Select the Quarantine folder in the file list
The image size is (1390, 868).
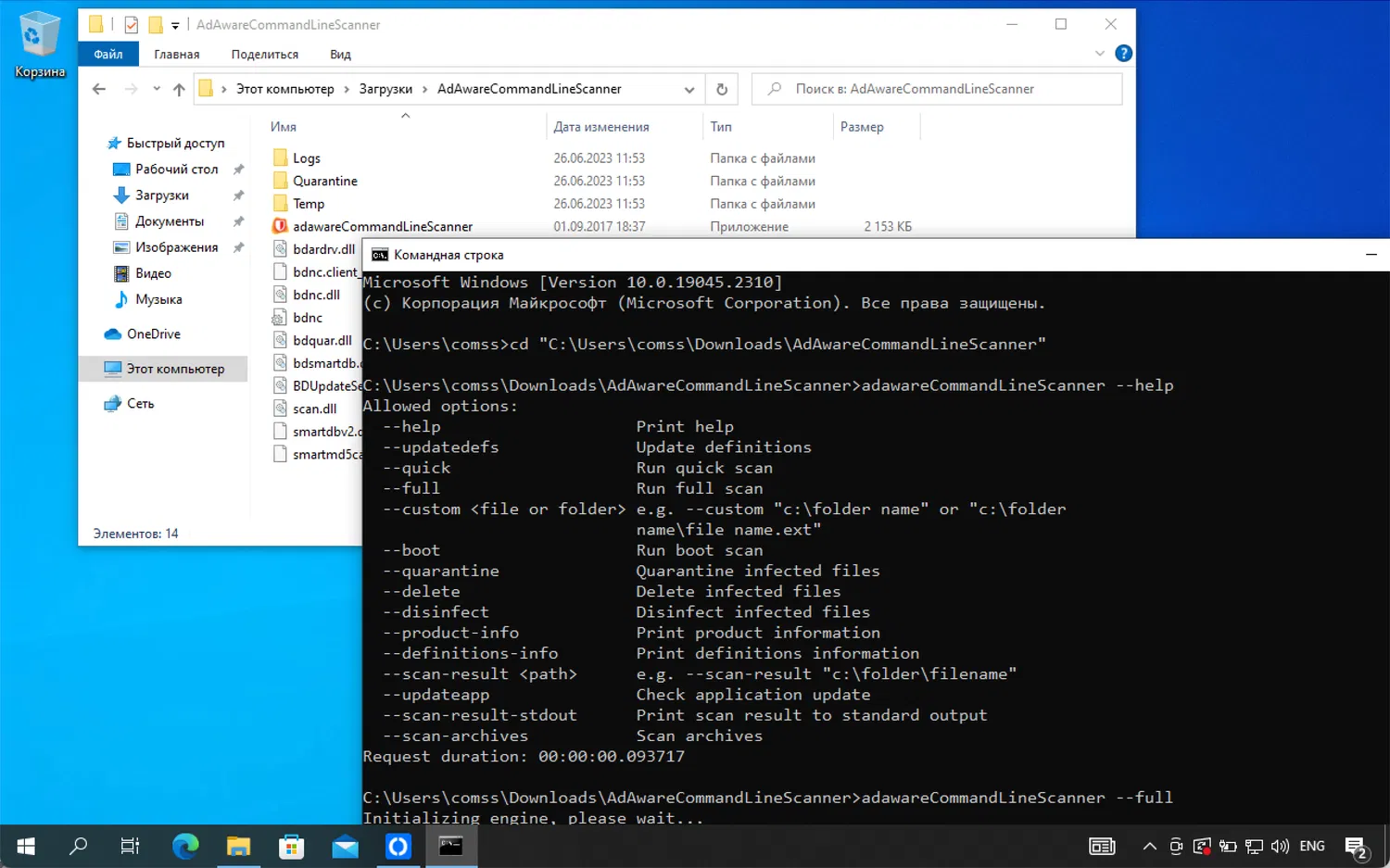coord(324,182)
